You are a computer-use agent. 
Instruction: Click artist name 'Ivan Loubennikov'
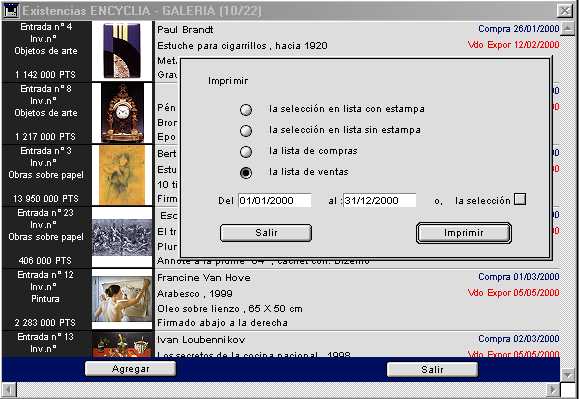(201, 340)
